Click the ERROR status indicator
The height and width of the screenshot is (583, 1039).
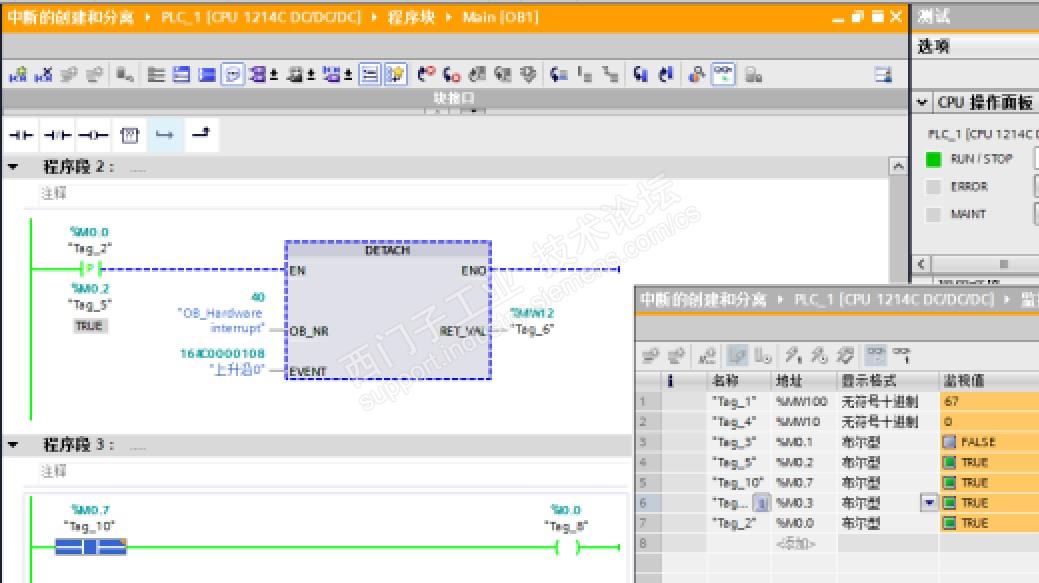(933, 187)
